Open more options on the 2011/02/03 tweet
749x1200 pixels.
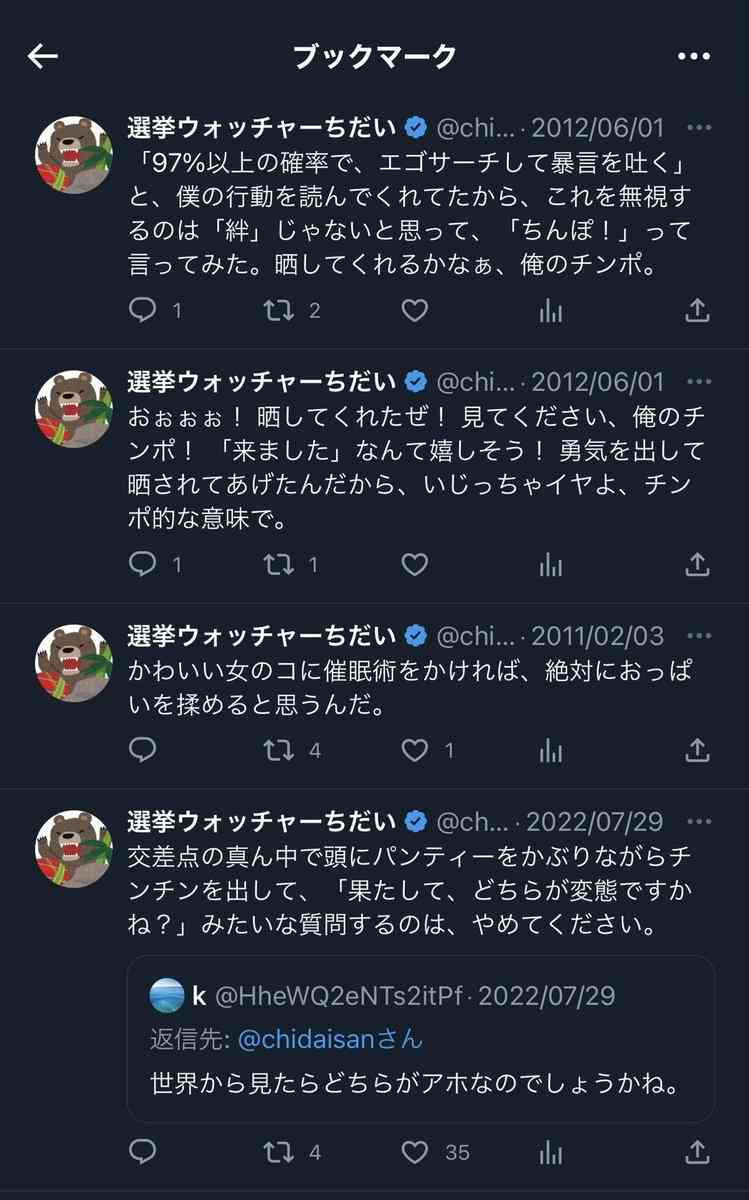[700, 636]
